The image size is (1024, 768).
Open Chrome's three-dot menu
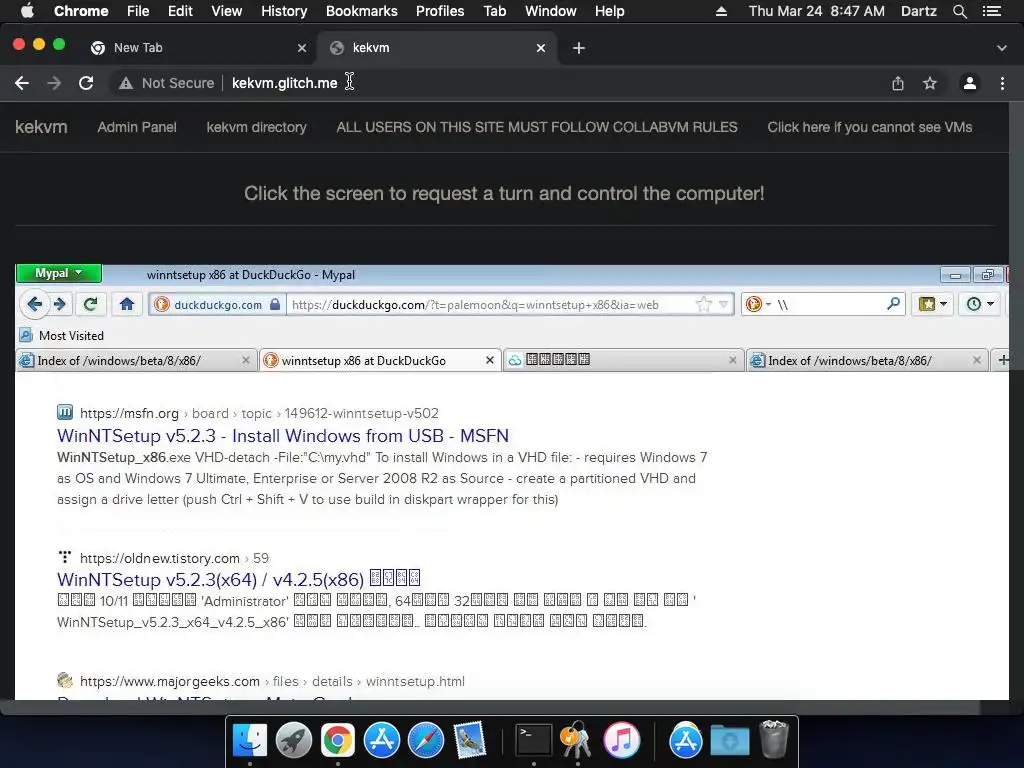1002,83
